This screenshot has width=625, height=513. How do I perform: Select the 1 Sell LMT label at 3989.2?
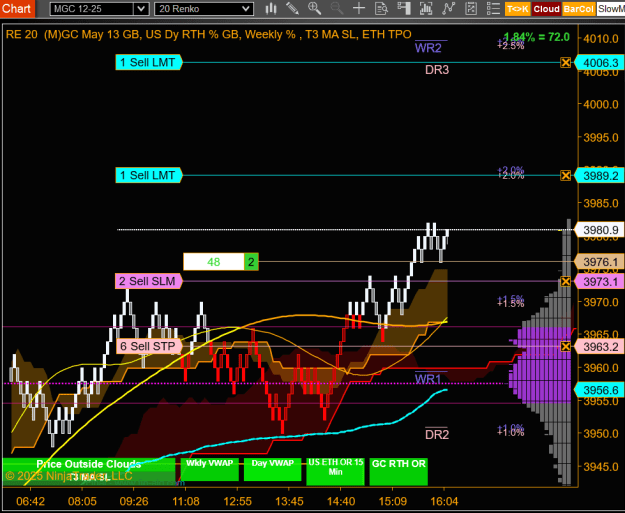coord(148,175)
